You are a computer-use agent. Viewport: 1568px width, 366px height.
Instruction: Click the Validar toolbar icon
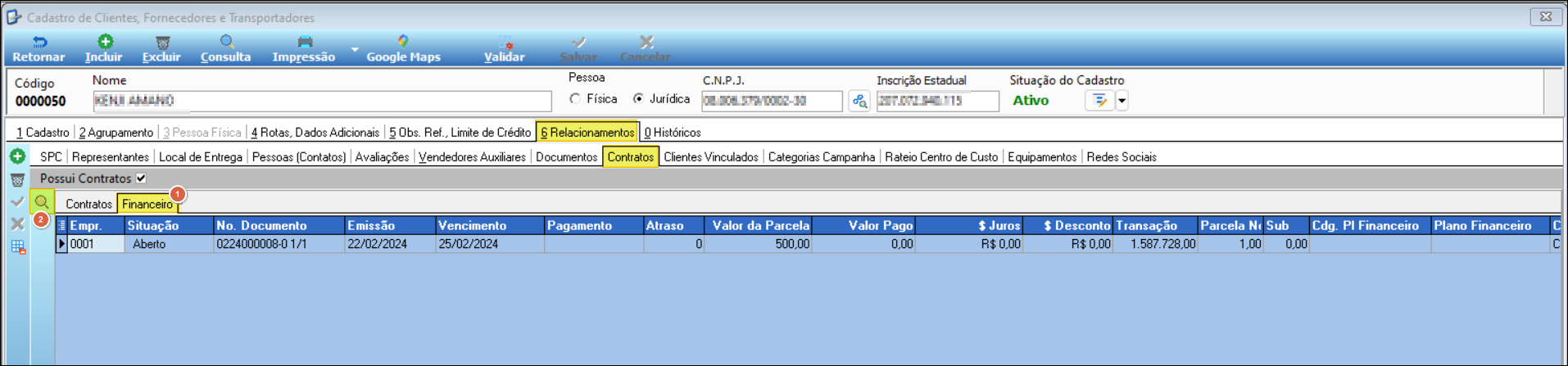pyautogui.click(x=505, y=43)
